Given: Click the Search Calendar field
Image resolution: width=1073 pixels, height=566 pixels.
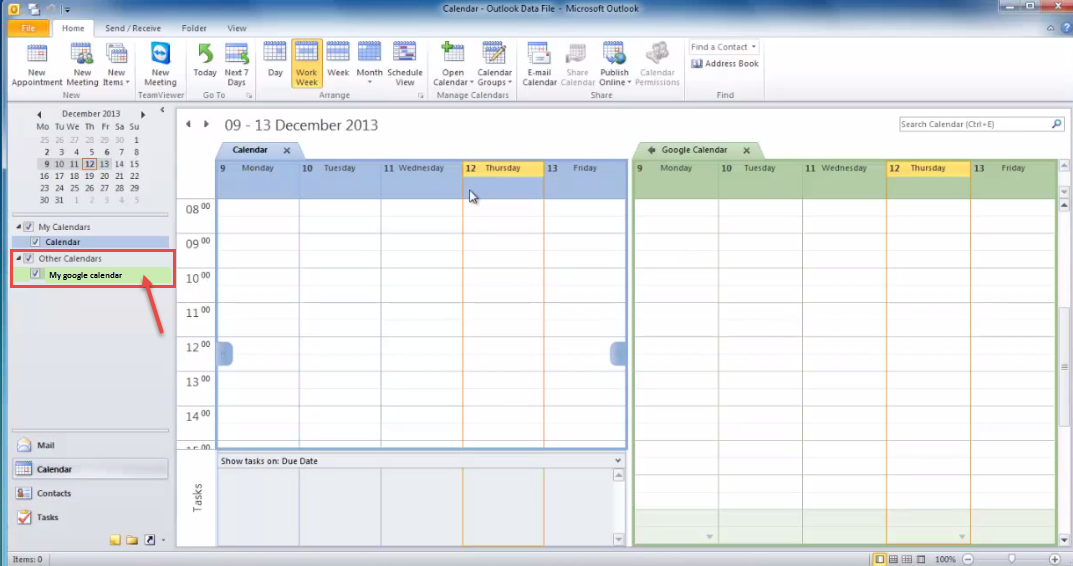Looking at the screenshot, I should (x=974, y=124).
